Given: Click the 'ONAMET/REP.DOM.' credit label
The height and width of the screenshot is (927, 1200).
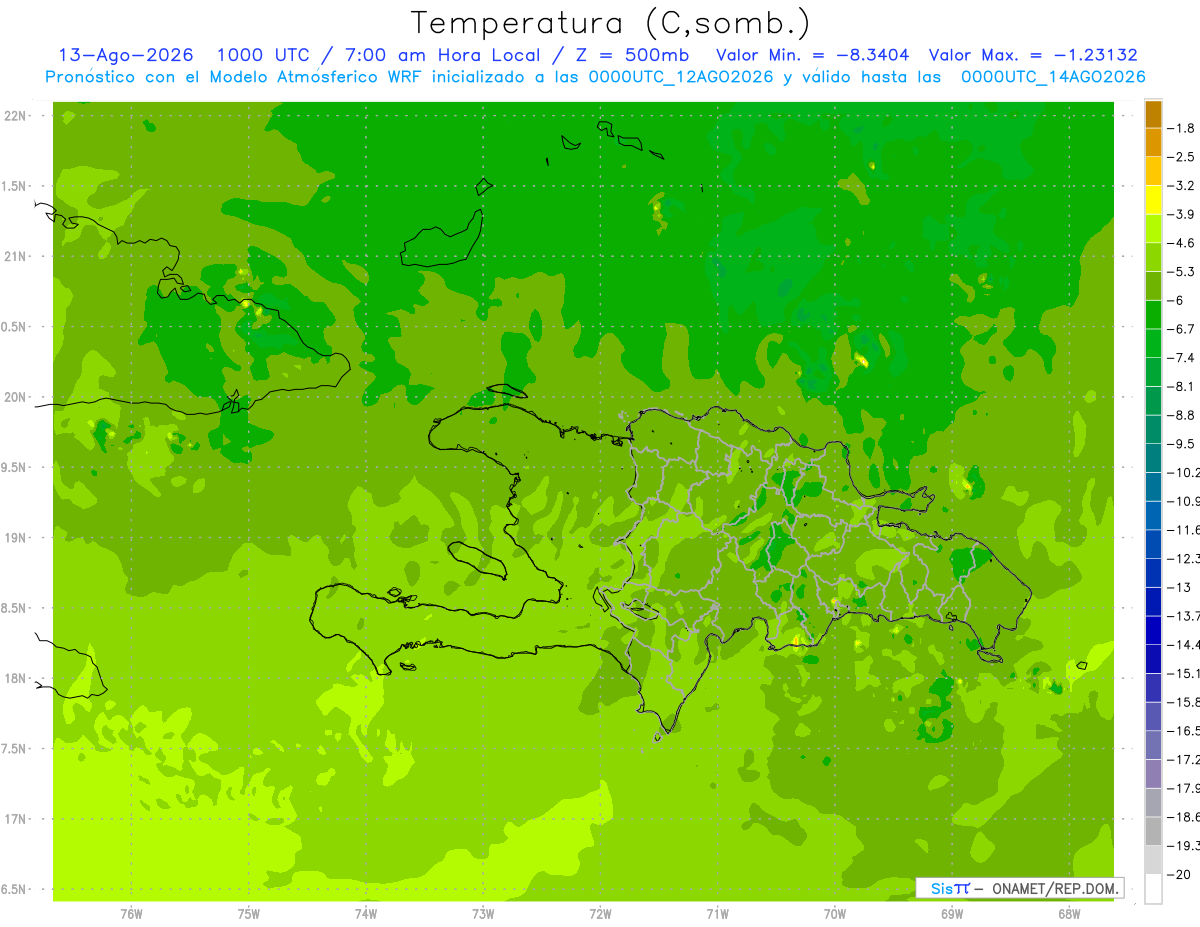Looking at the screenshot, I should pyautogui.click(x=1056, y=888).
